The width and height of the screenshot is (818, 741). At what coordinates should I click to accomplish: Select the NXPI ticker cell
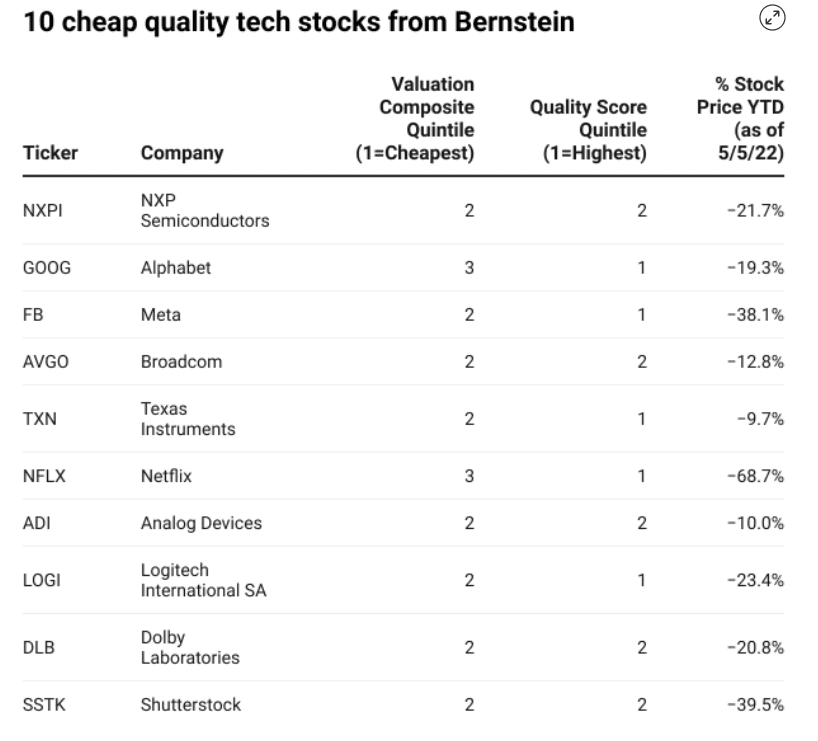click(x=44, y=211)
